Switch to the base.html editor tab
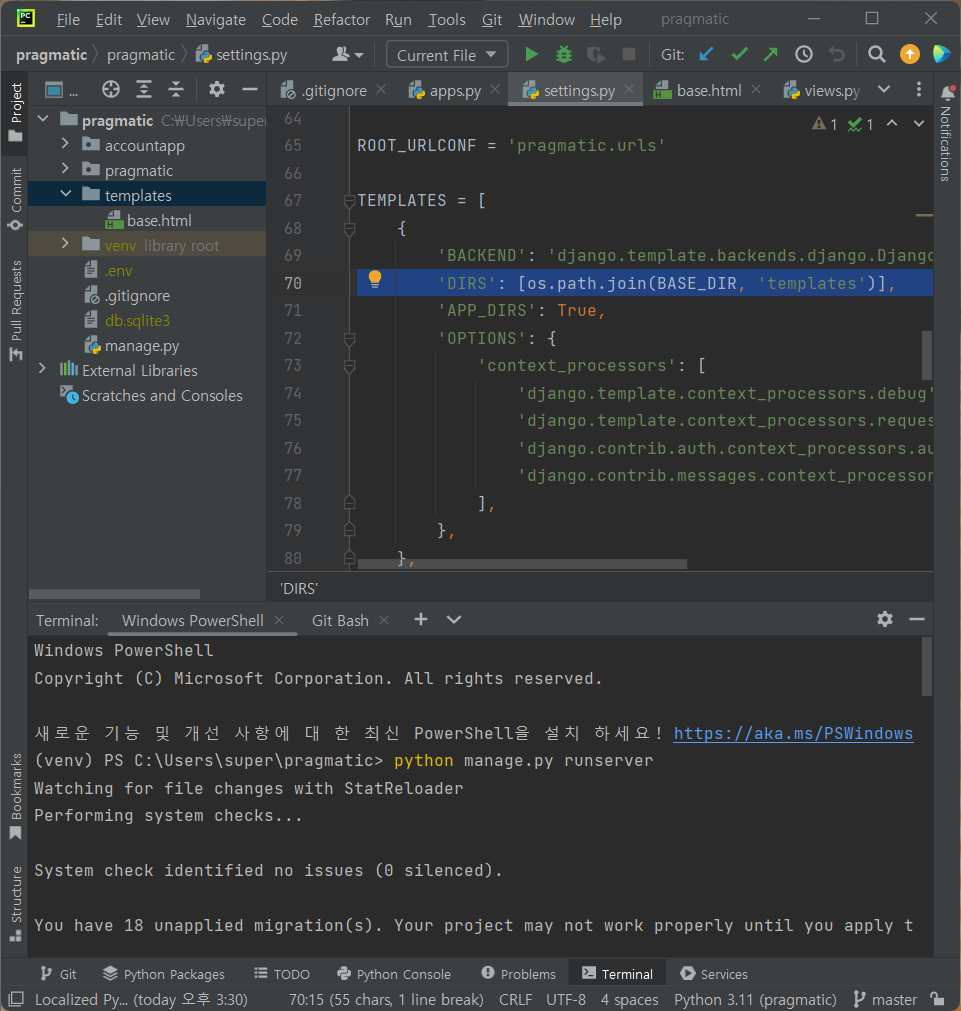 tap(708, 90)
